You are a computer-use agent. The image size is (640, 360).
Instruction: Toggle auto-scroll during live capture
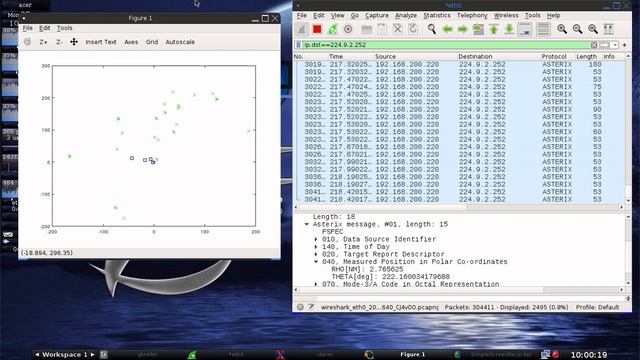(x=525, y=29)
